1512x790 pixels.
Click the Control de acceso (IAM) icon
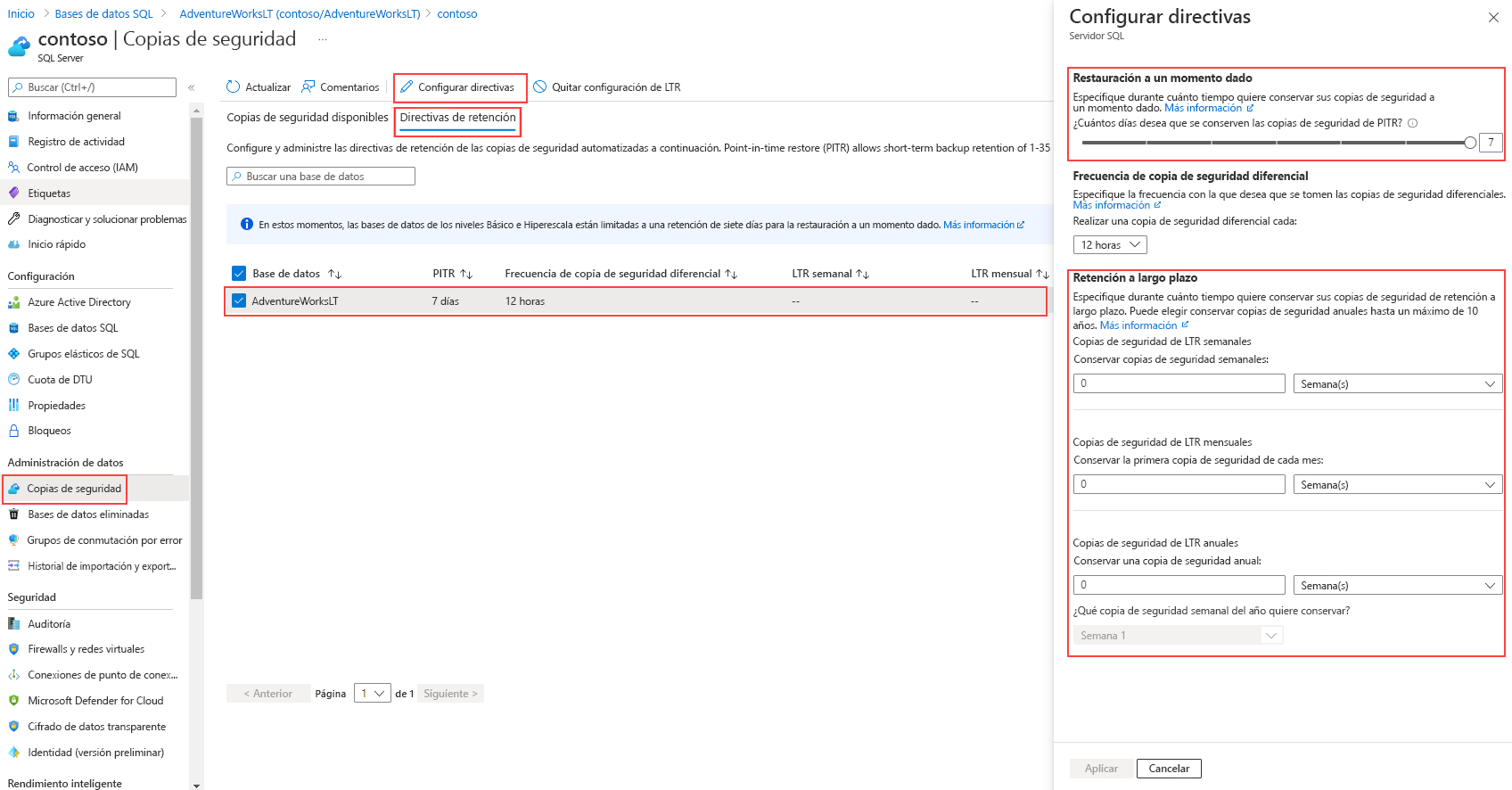(x=13, y=168)
